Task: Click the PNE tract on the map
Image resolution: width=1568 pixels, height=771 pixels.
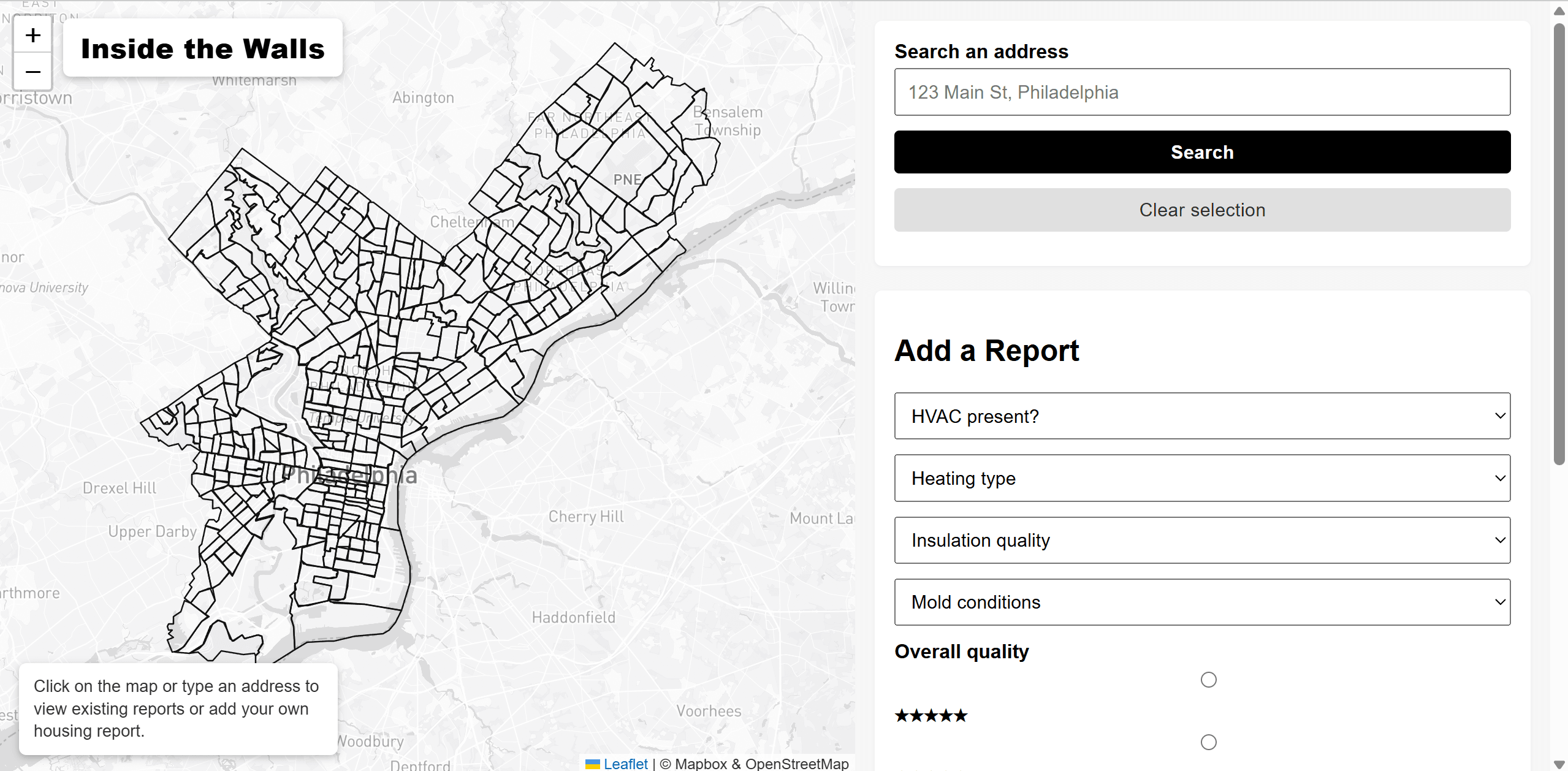Action: (x=628, y=180)
